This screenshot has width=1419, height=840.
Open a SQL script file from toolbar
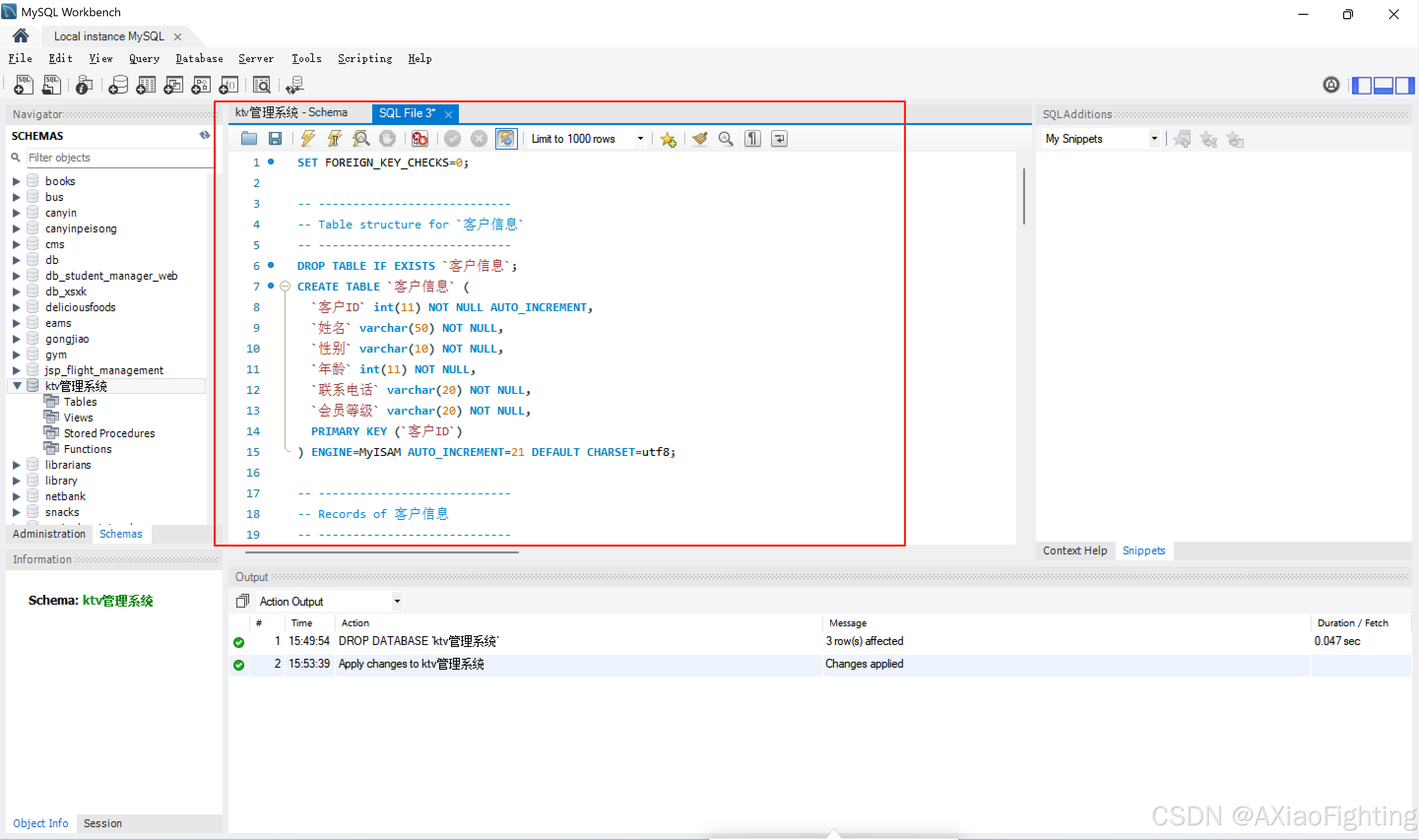click(249, 139)
